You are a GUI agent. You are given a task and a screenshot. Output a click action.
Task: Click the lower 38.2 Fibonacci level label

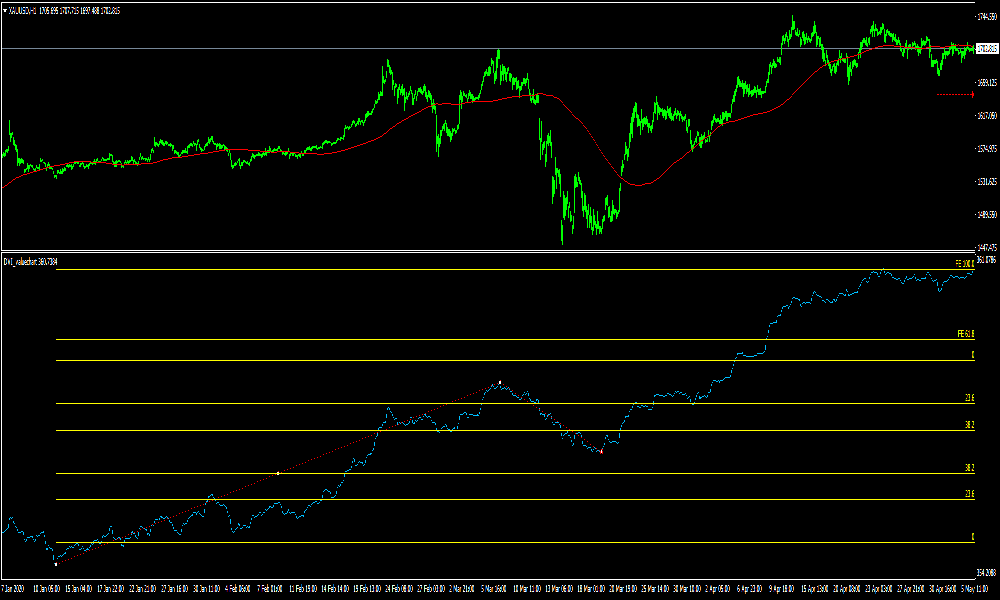(969, 468)
